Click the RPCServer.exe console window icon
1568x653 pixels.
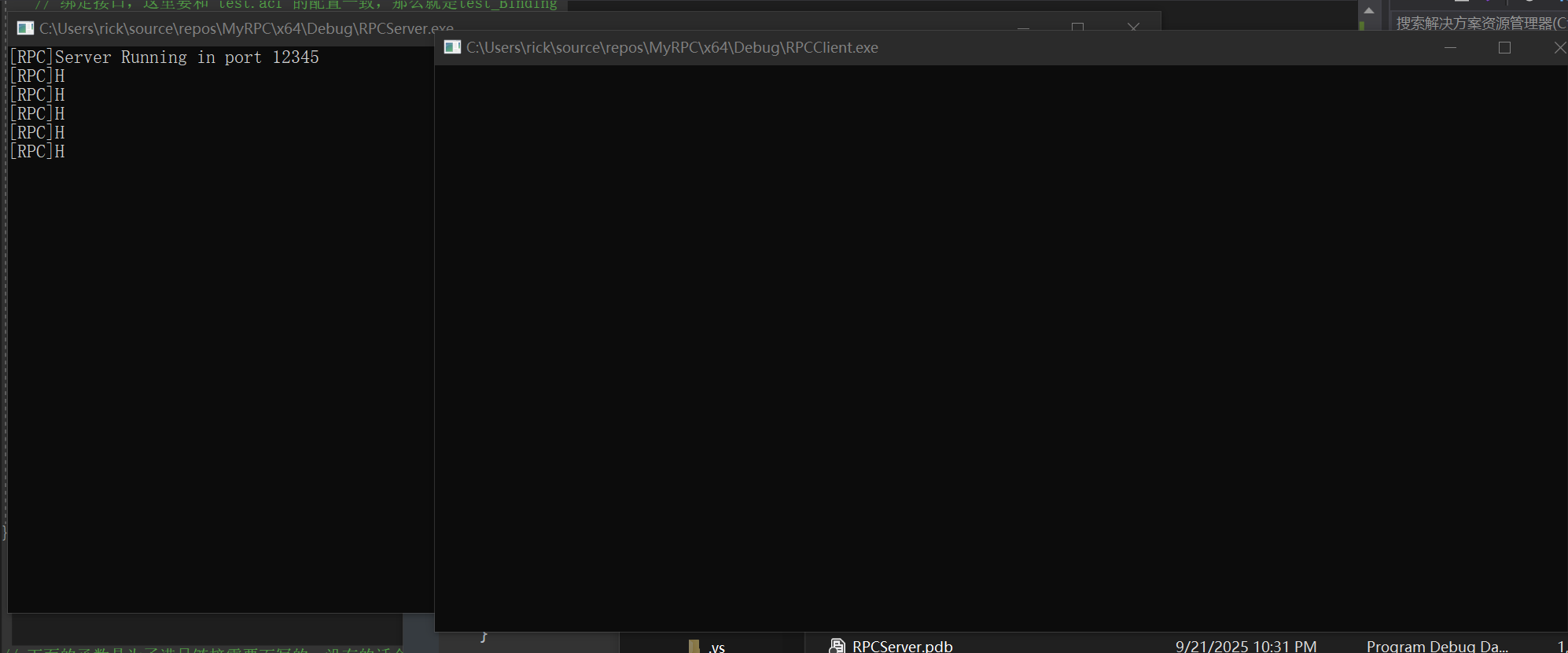[x=25, y=28]
